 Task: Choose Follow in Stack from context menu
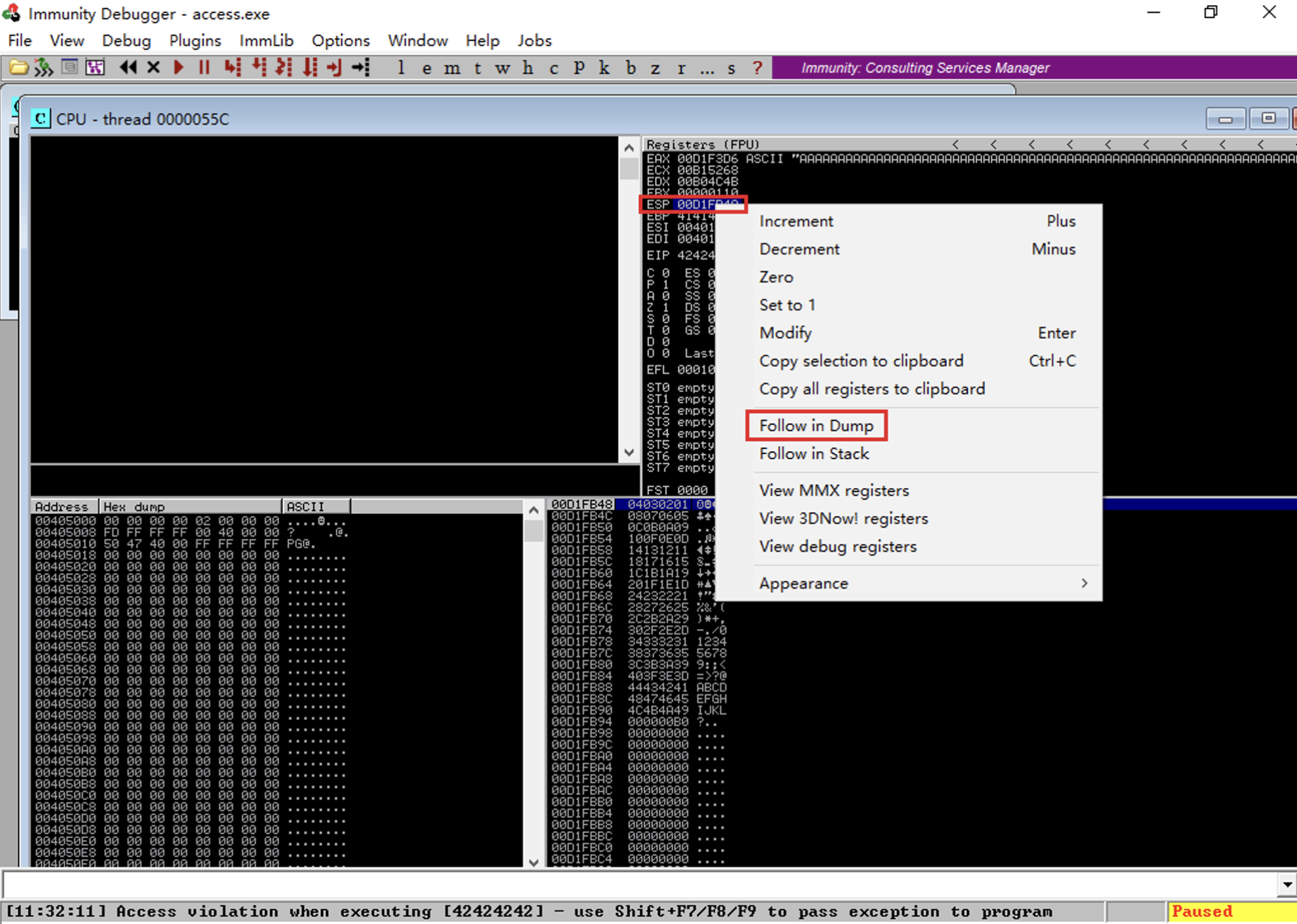pyautogui.click(x=814, y=454)
